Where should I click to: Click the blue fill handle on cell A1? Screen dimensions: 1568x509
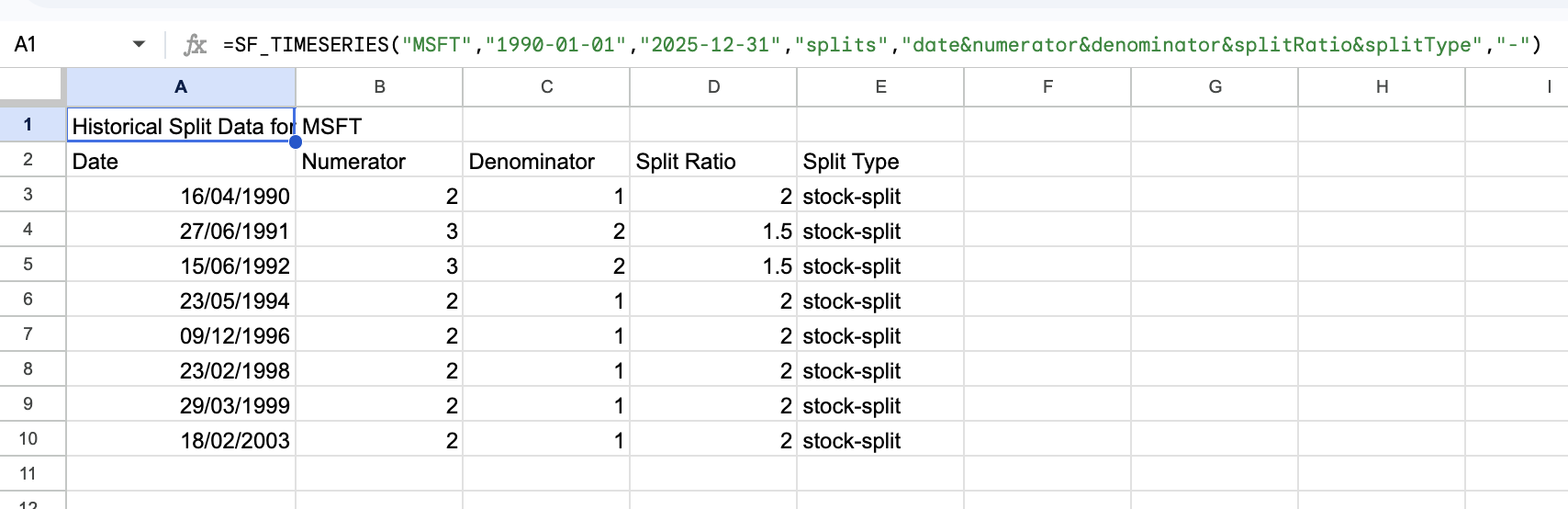pyautogui.click(x=296, y=141)
